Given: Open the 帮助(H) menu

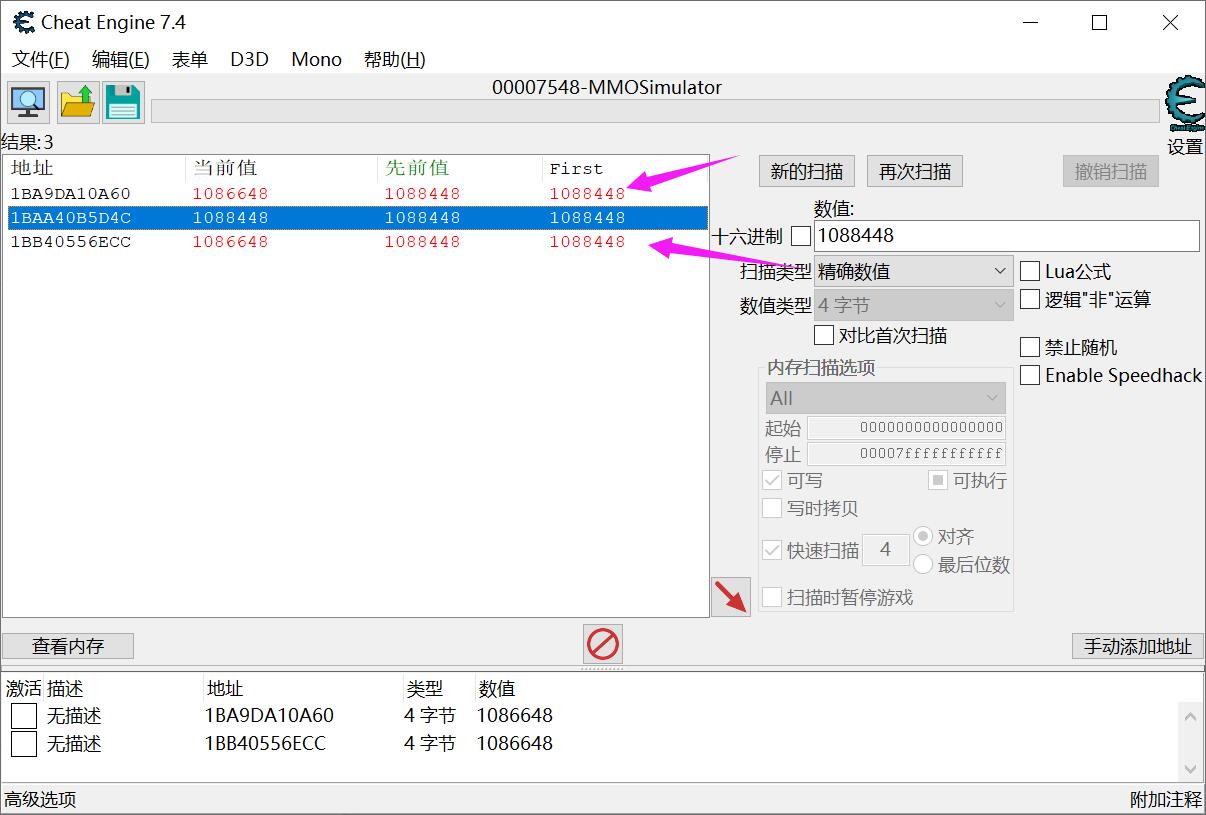Looking at the screenshot, I should pyautogui.click(x=394, y=59).
